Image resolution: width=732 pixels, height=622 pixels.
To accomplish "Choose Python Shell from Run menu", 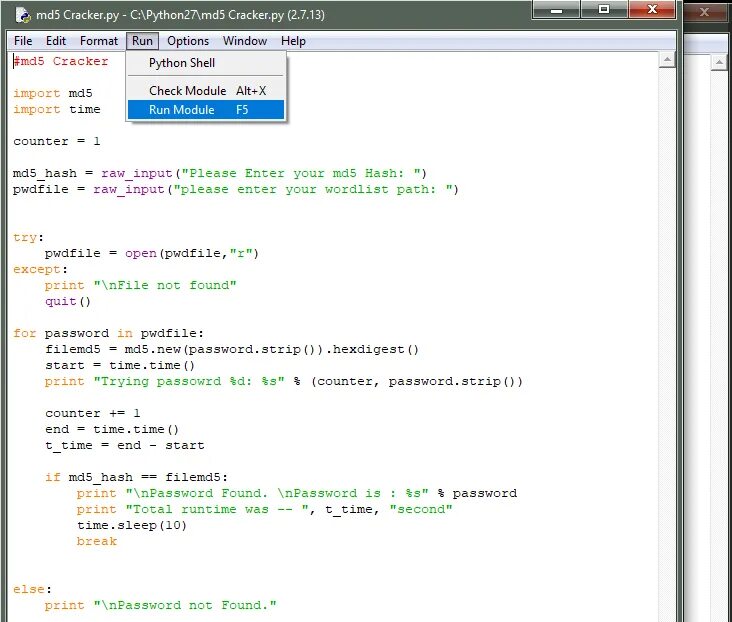I will [205, 63].
